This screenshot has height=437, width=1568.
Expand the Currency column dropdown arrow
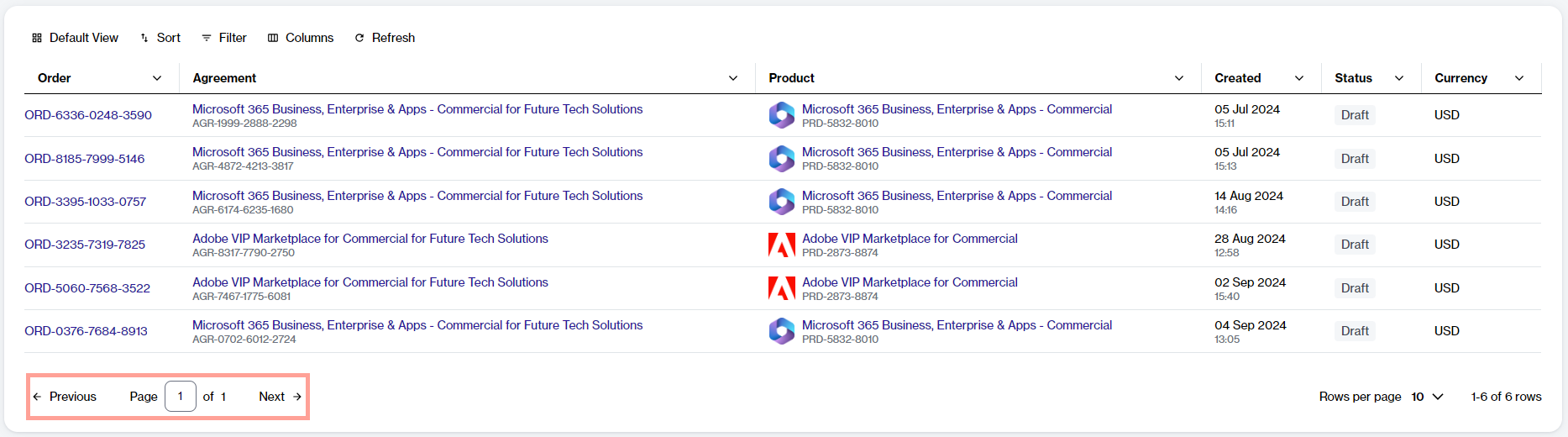pyautogui.click(x=1519, y=78)
